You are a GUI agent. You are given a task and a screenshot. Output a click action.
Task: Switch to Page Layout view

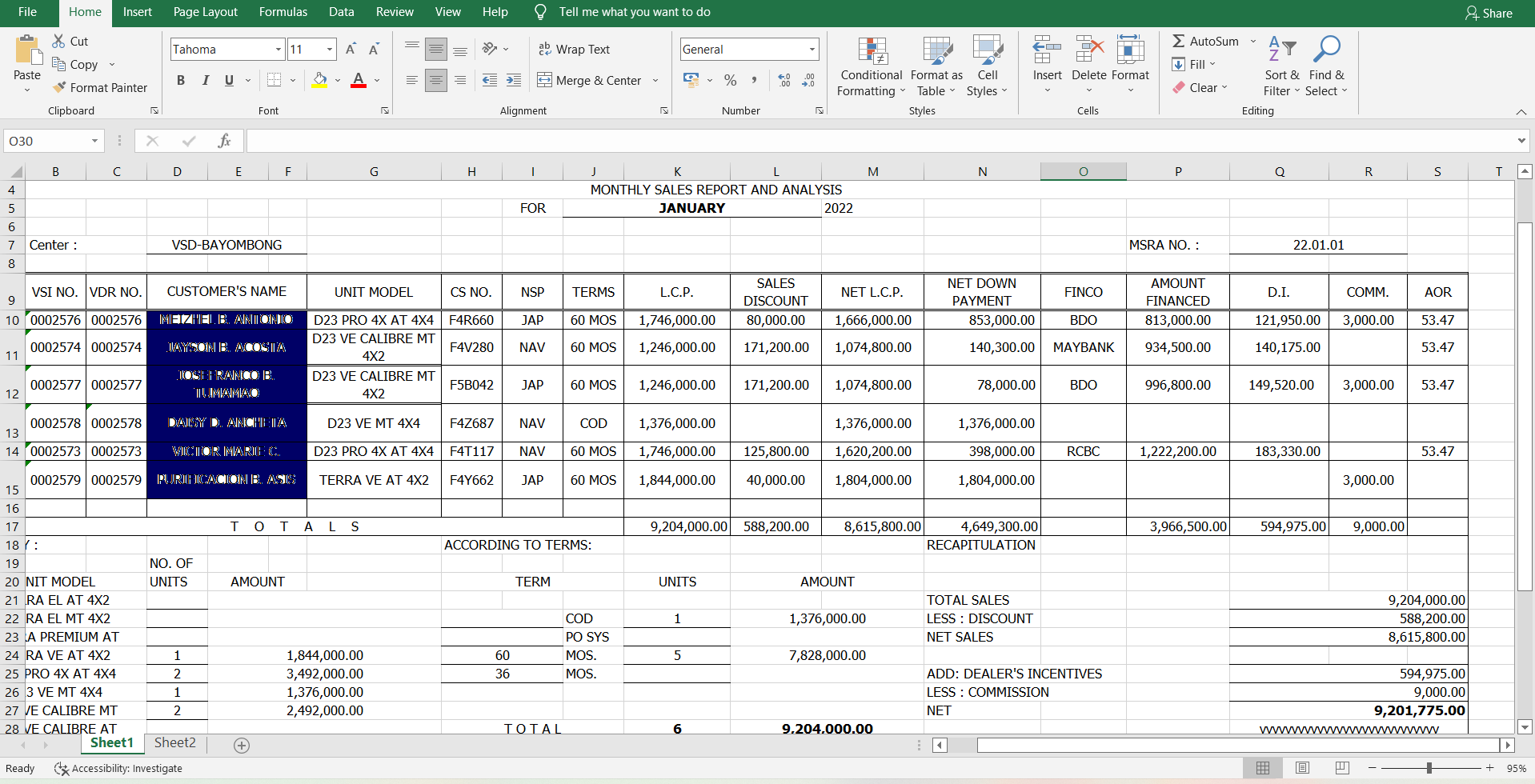pos(1302,768)
